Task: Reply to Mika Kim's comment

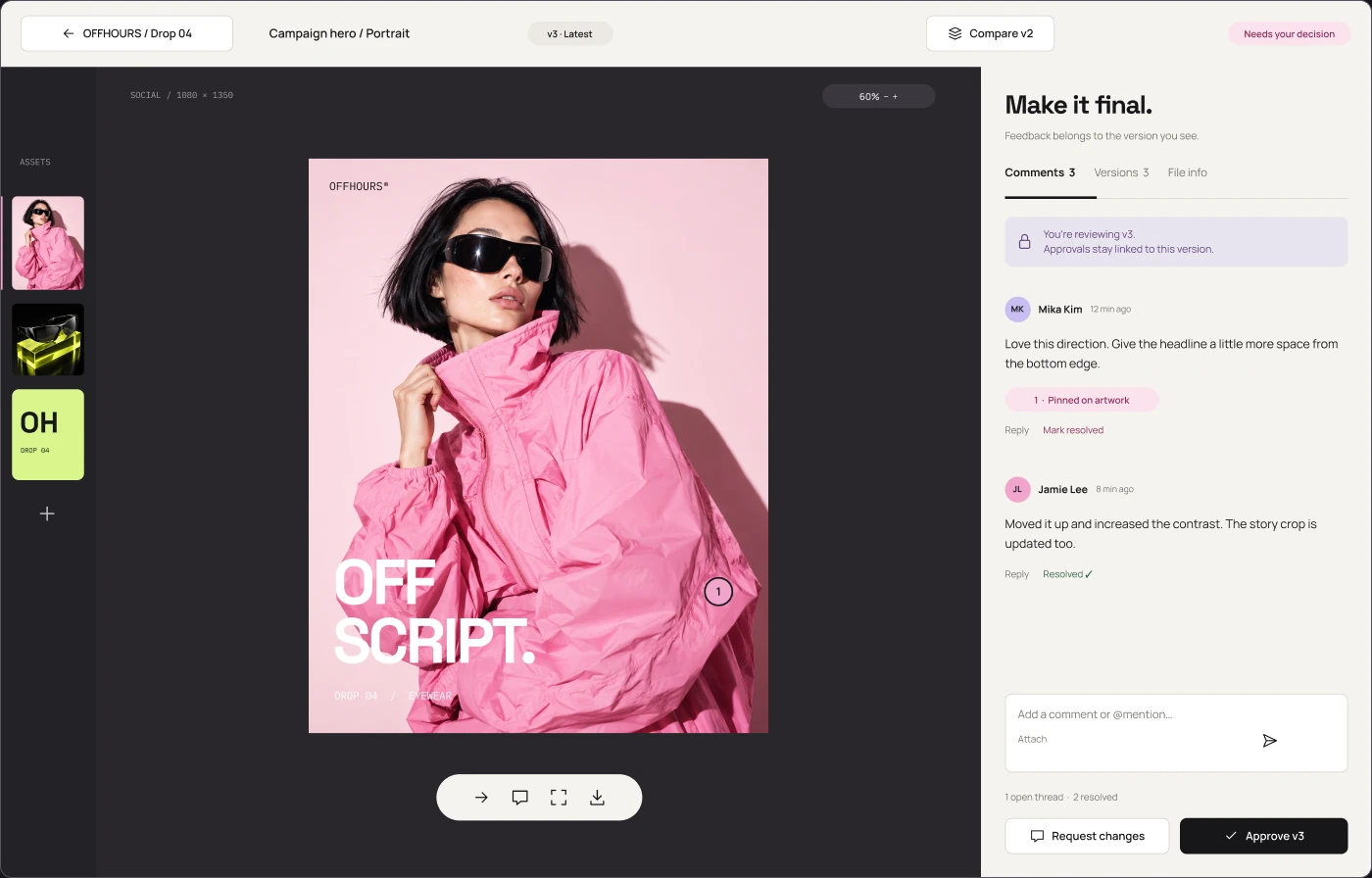Action: [x=1016, y=430]
